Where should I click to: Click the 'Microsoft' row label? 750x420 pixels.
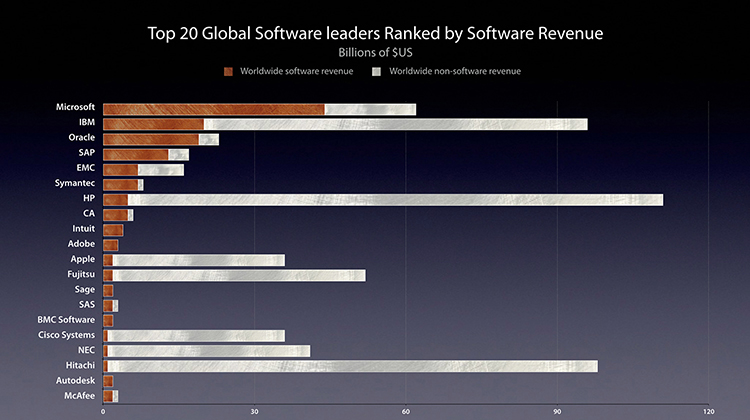(75, 107)
